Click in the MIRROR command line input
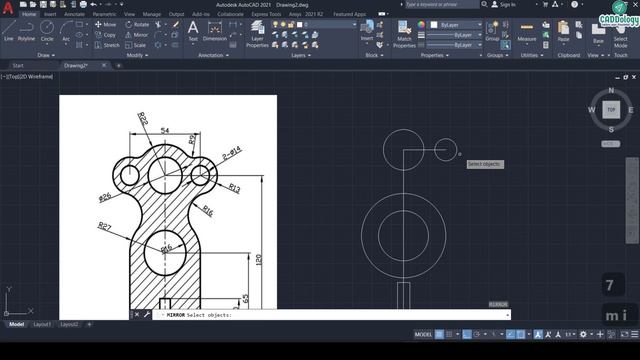This screenshot has height=360, width=640. click(331, 315)
